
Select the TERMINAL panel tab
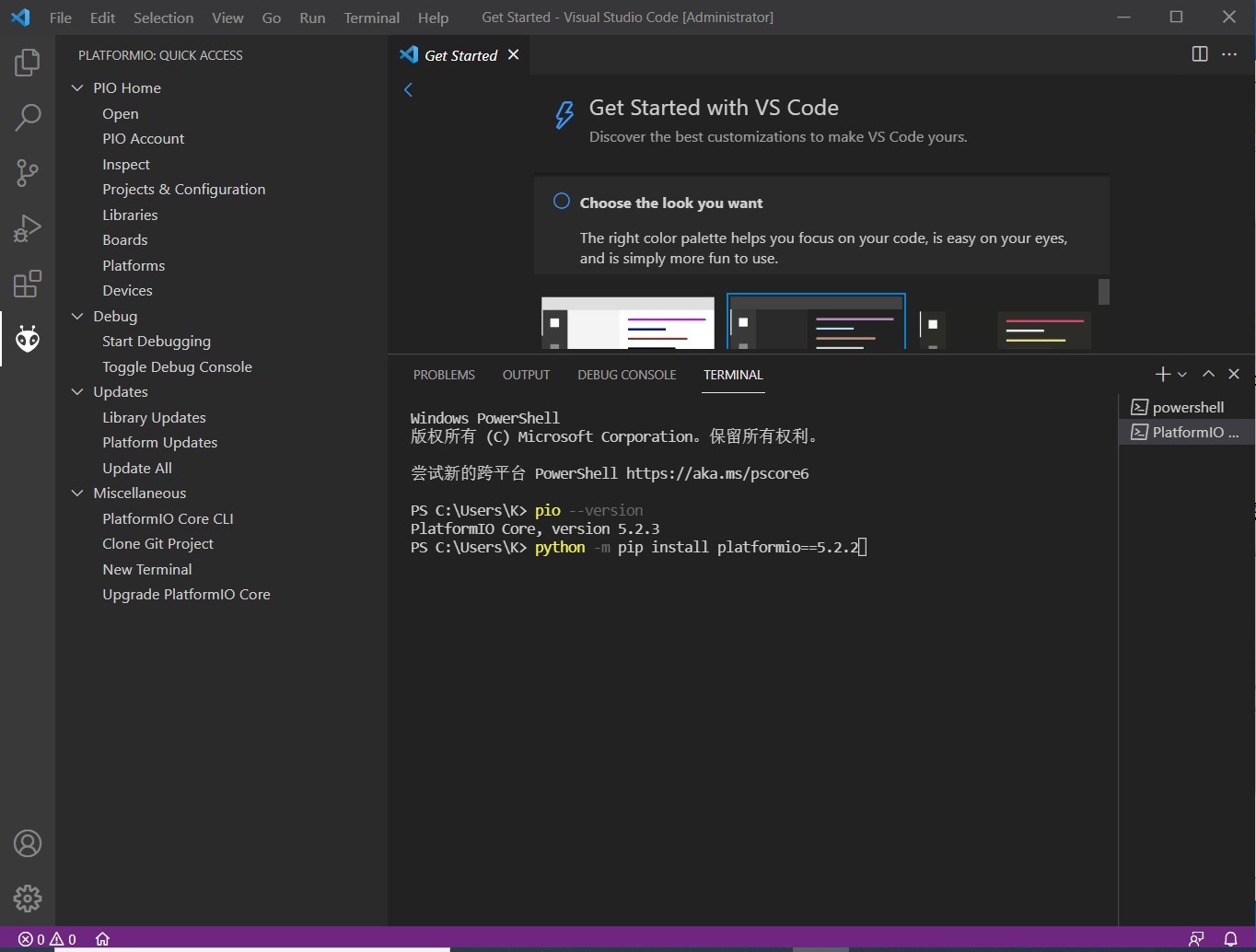coord(733,375)
